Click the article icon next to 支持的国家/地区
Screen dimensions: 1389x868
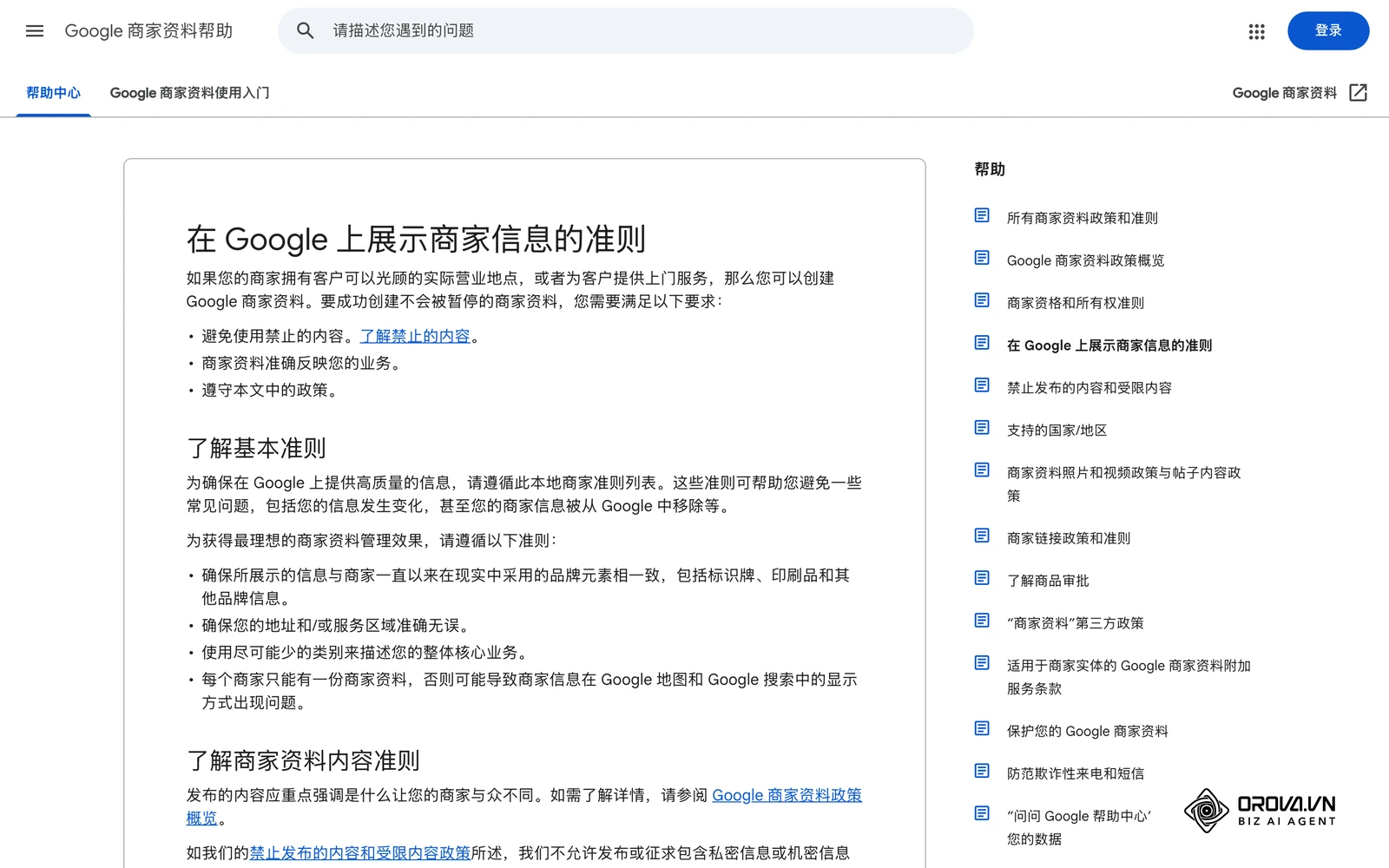point(982,427)
